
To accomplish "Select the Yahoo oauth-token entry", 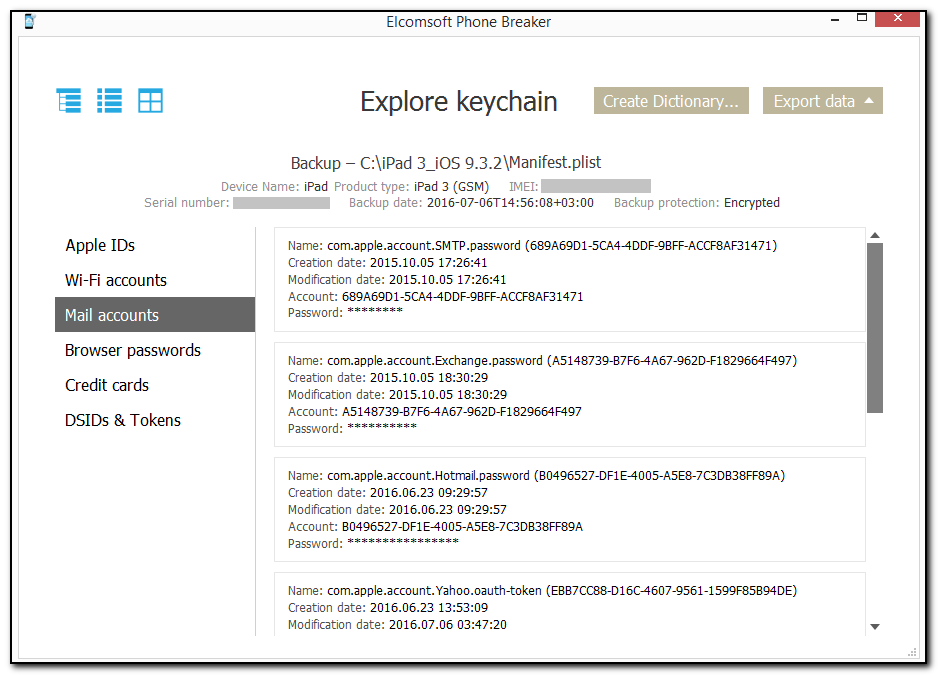I will [x=570, y=605].
